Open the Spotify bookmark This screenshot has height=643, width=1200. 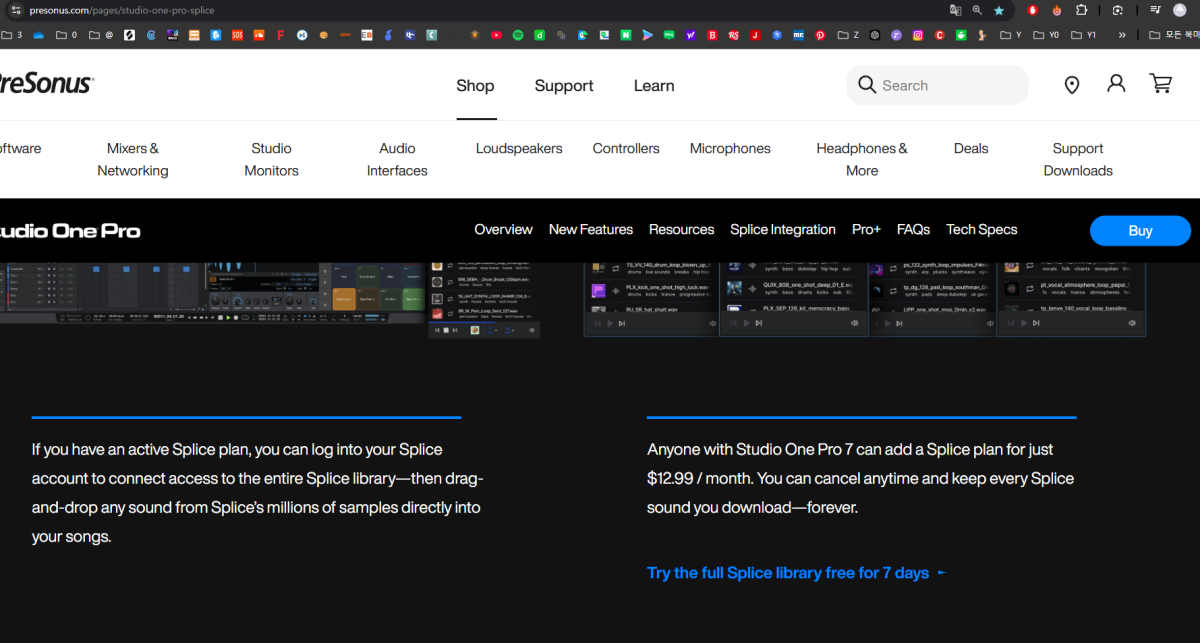(x=518, y=35)
